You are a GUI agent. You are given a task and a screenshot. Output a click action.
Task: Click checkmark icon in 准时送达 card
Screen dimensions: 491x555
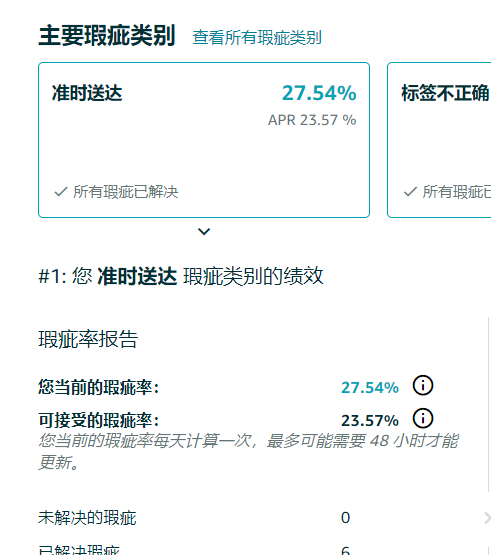[61, 192]
